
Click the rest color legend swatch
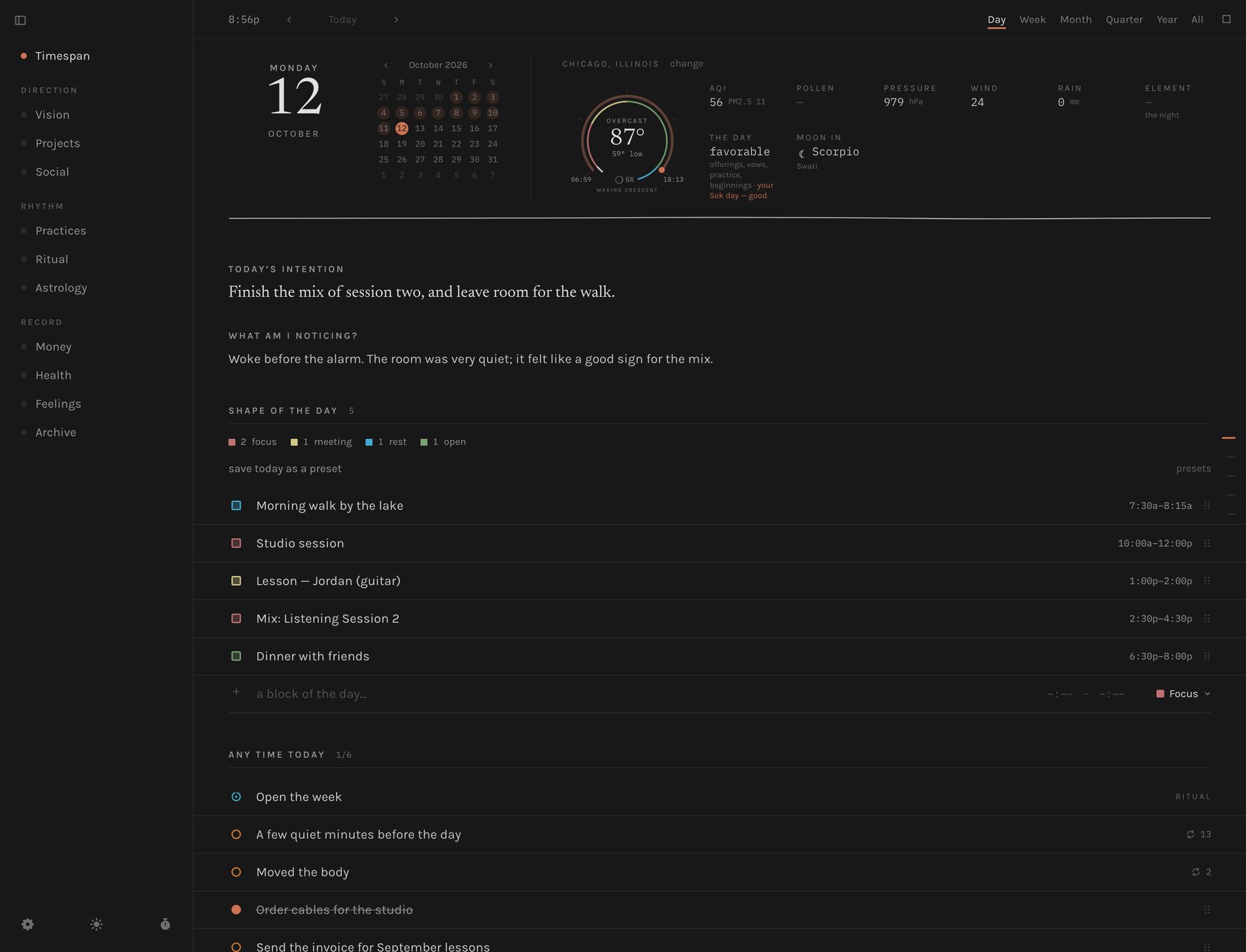[369, 442]
